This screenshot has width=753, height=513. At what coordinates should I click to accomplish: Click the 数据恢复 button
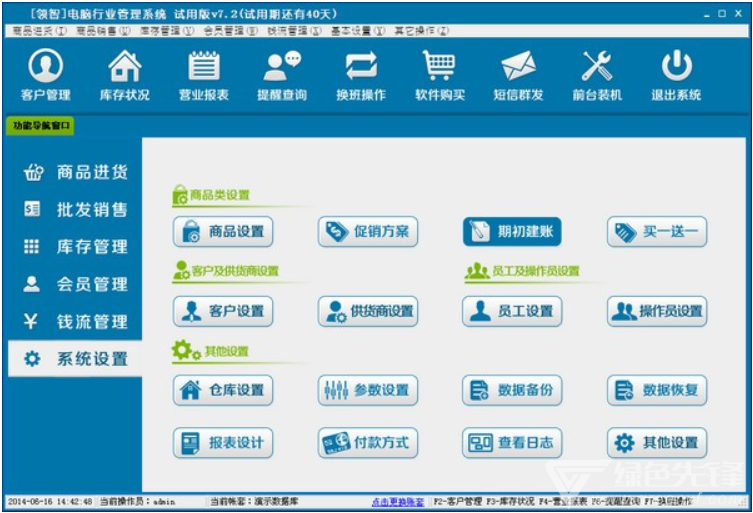657,390
